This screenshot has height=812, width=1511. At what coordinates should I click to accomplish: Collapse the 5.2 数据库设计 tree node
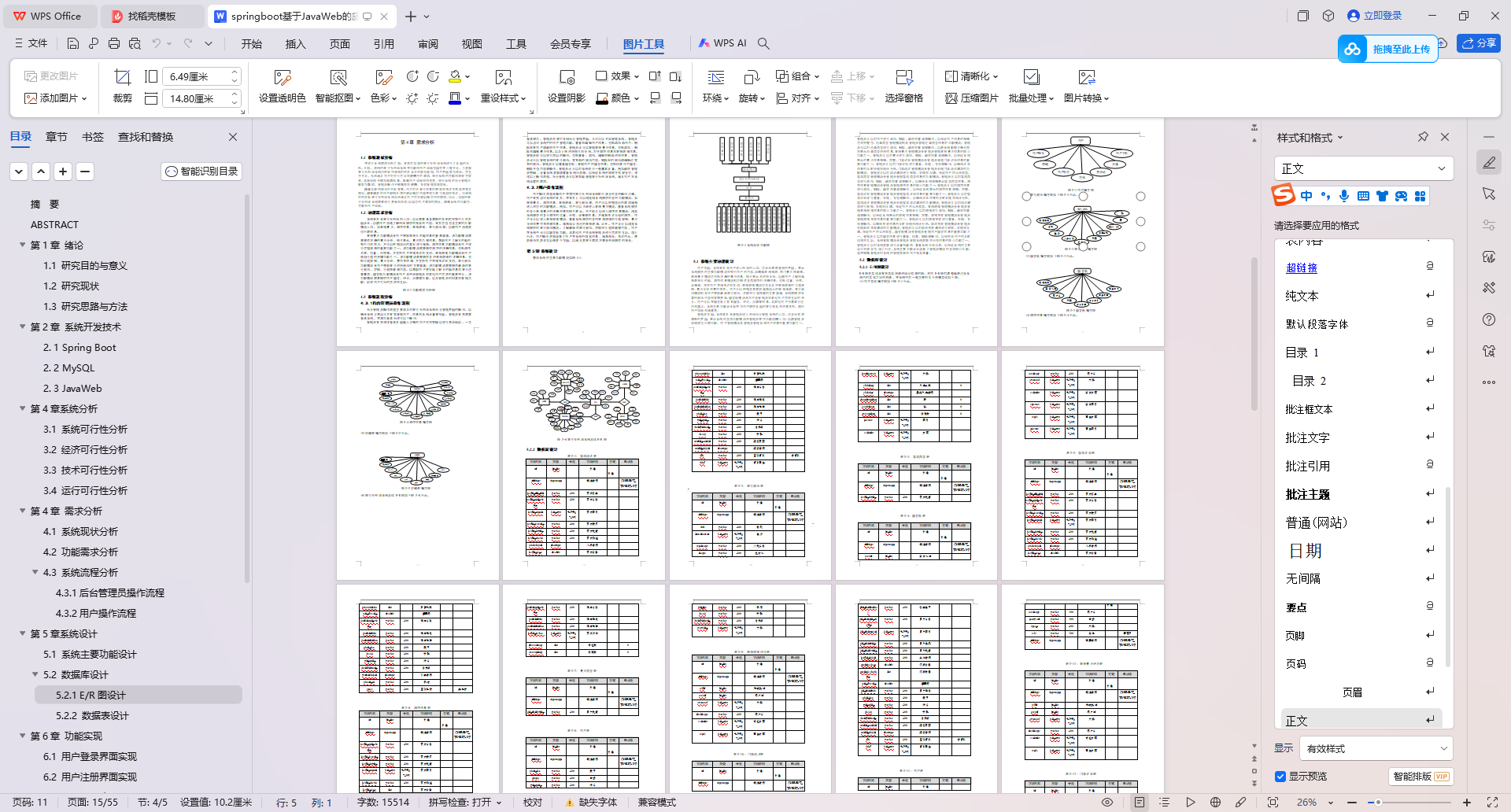[x=35, y=675]
